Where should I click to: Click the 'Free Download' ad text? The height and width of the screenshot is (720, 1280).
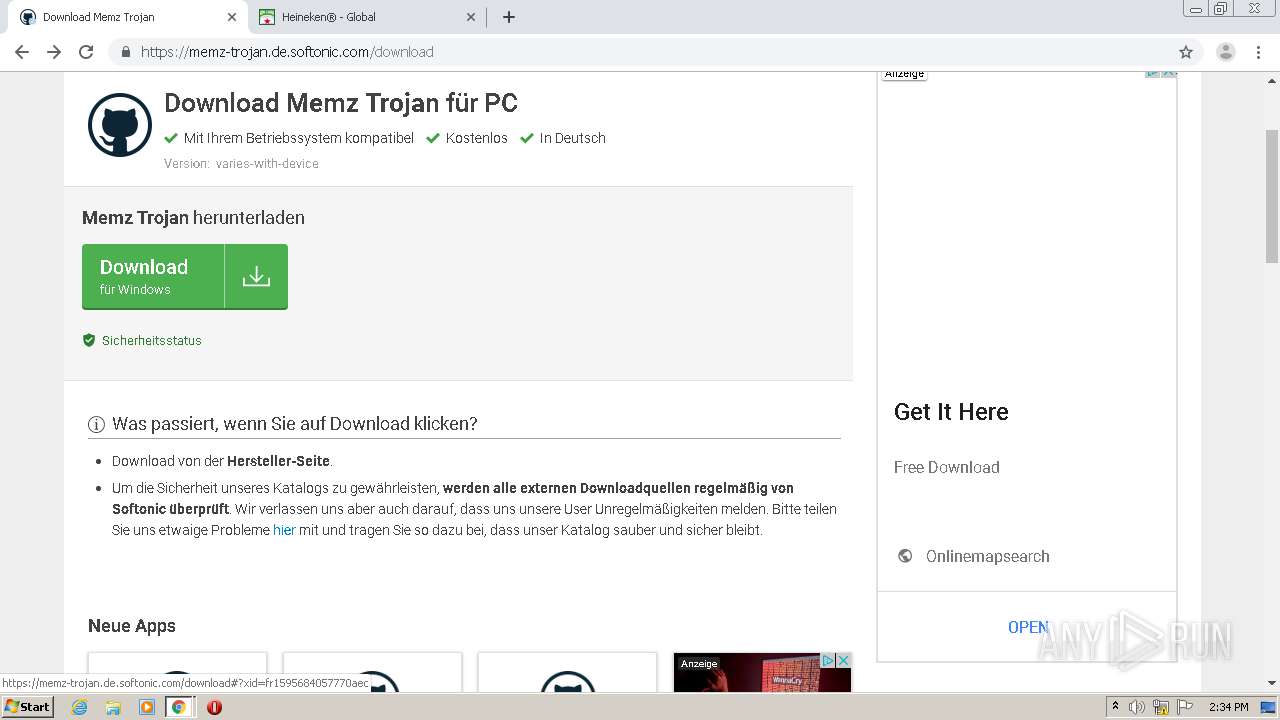pyautogui.click(x=947, y=467)
